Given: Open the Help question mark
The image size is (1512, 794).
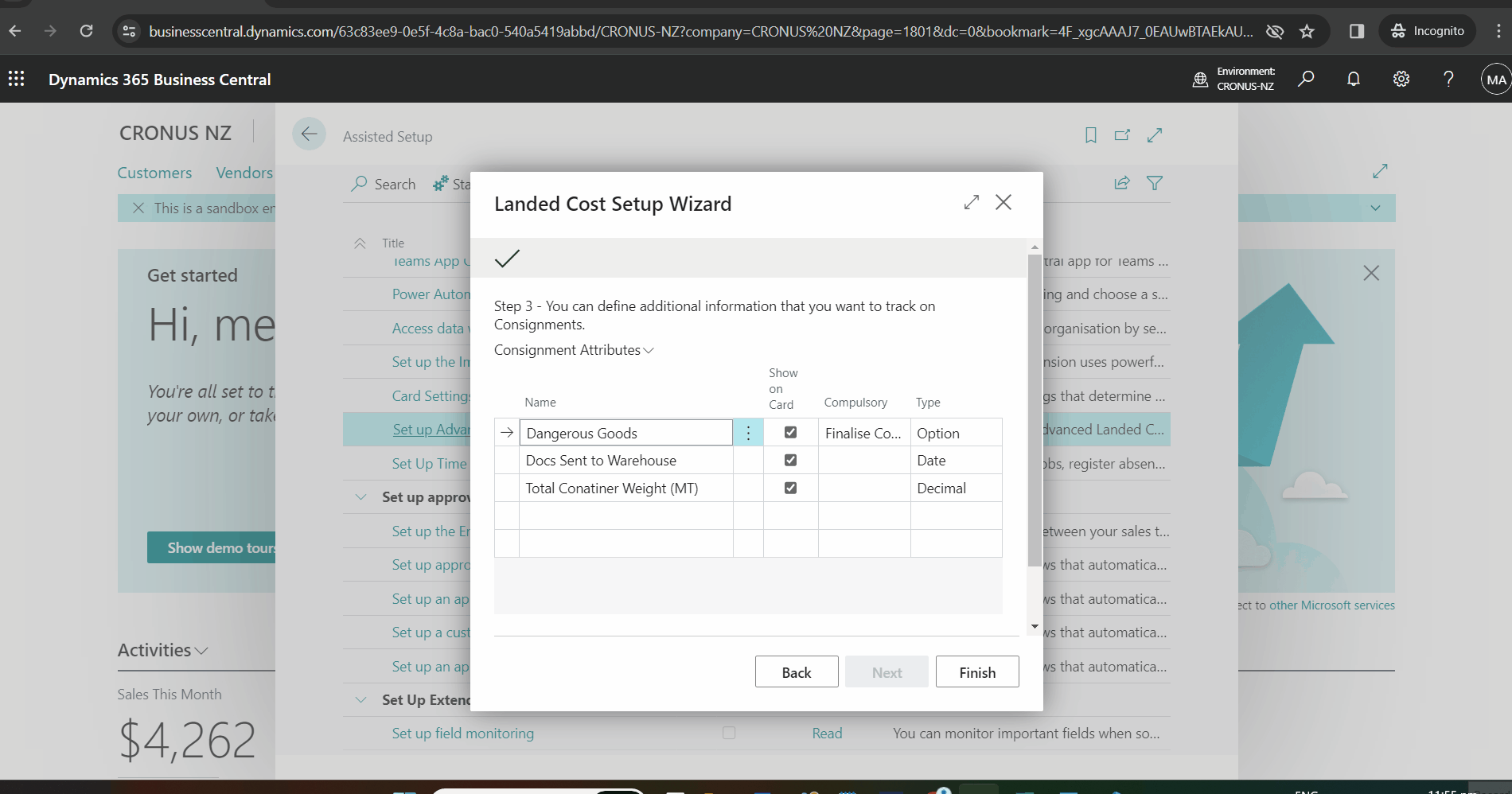Looking at the screenshot, I should pos(1448,79).
